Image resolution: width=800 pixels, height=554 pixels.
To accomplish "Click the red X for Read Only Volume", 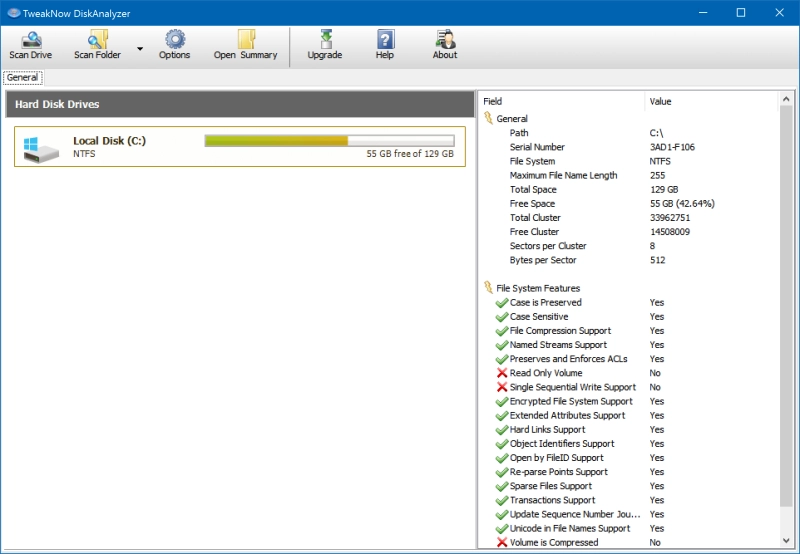I will tap(502, 373).
